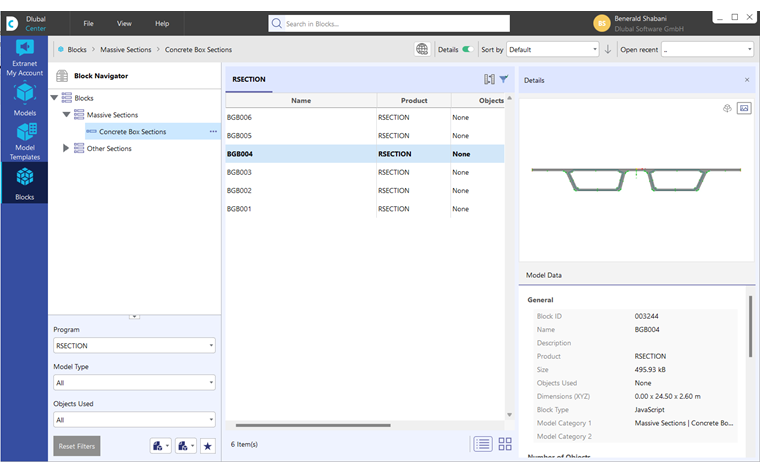The height and width of the screenshot is (473, 760).
Task: Click the favorites star button
Action: pyautogui.click(x=207, y=446)
